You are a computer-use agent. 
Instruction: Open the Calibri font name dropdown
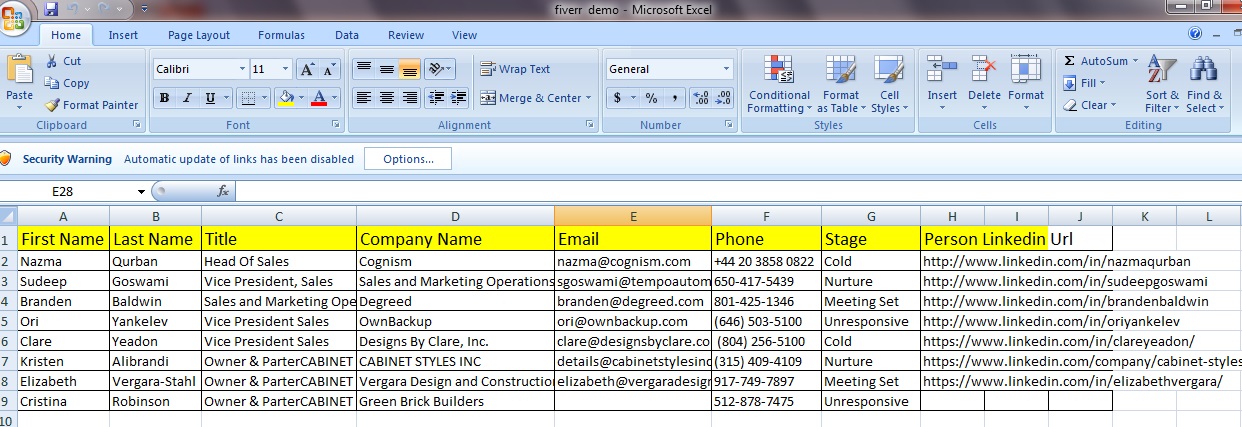[x=242, y=69]
